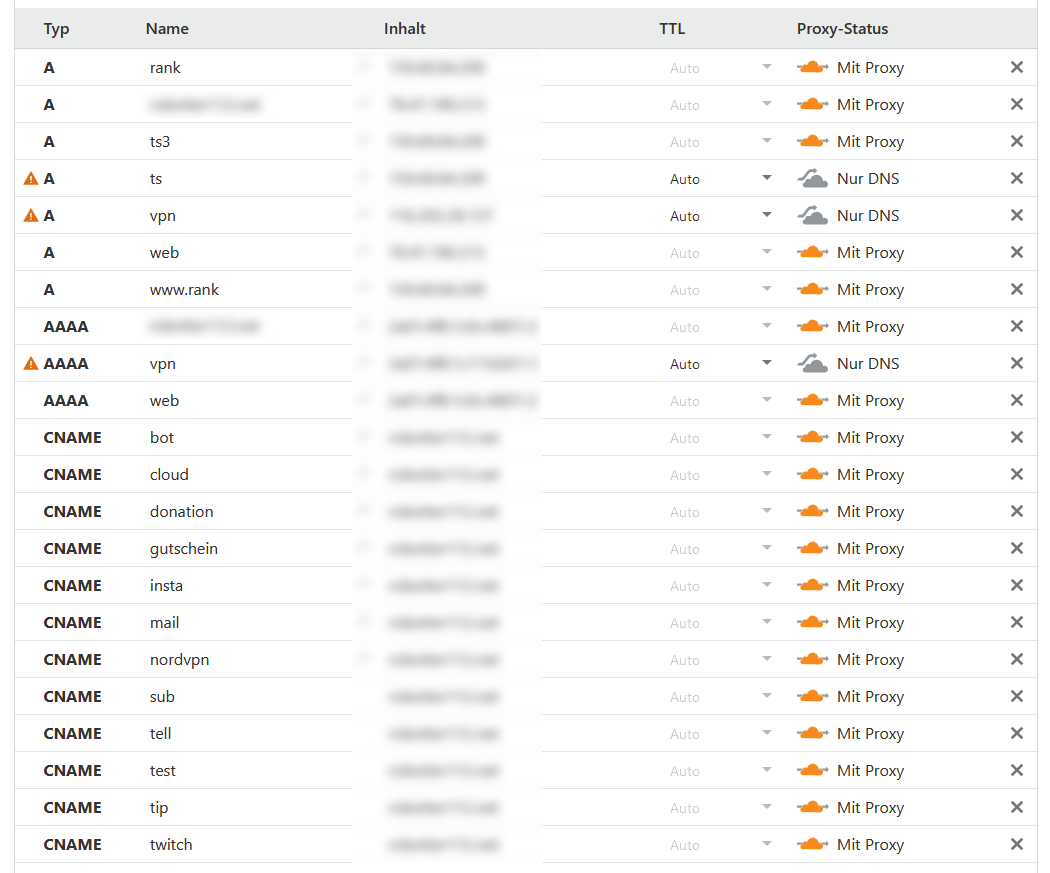The height and width of the screenshot is (873, 1050).
Task: Delete the www.rank A record
Action: click(1016, 290)
